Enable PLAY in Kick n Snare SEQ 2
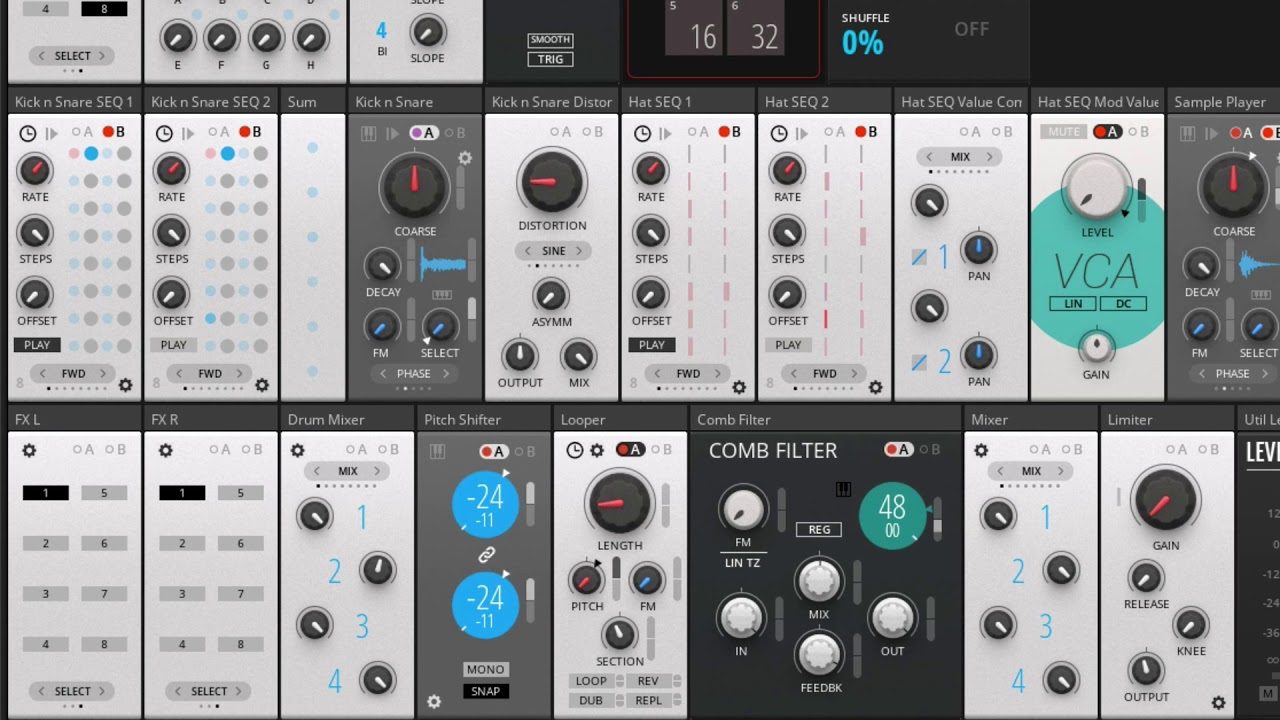1280x720 pixels. tap(174, 345)
